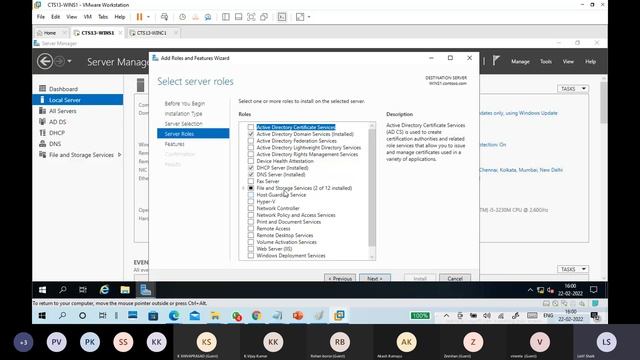The image size is (640, 360).
Task: Open PowerPoint on host taskbar
Action: pyautogui.click(x=298, y=316)
